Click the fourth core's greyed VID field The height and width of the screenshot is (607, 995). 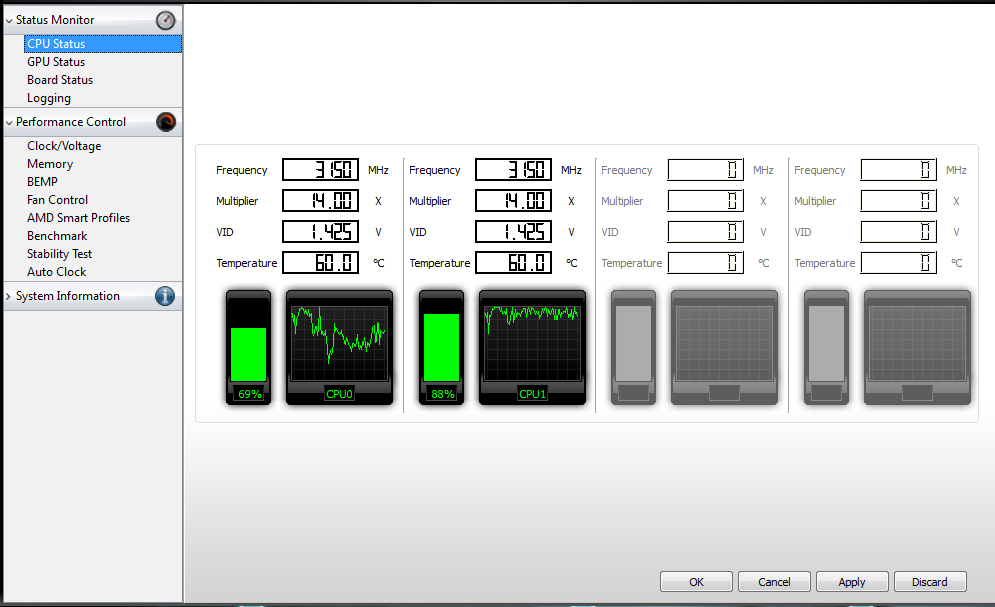899,232
